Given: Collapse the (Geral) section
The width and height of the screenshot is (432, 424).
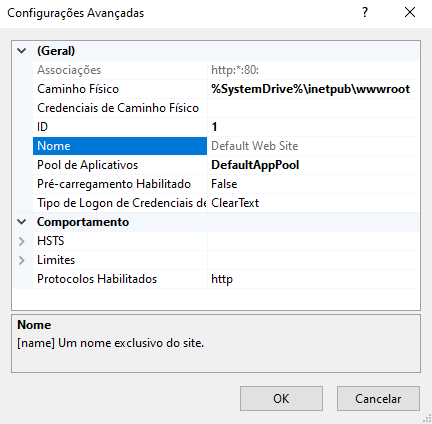Looking at the screenshot, I should point(22,51).
